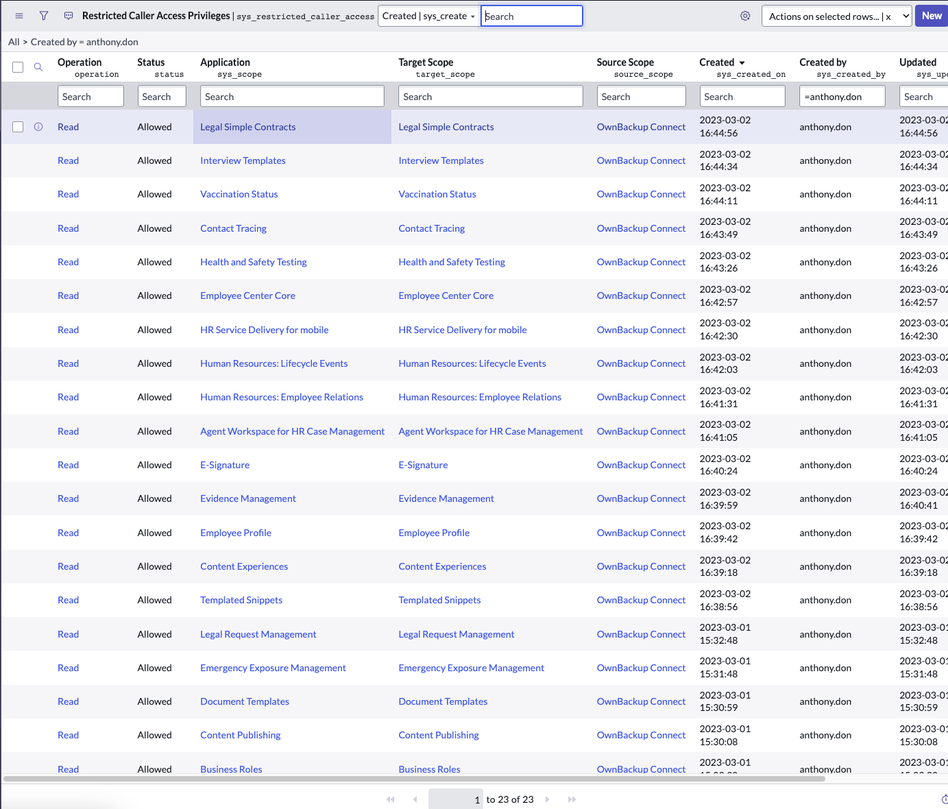Screen dimensions: 948x809
Task: Open the list controls hamburger menu
Action: click(x=18, y=15)
